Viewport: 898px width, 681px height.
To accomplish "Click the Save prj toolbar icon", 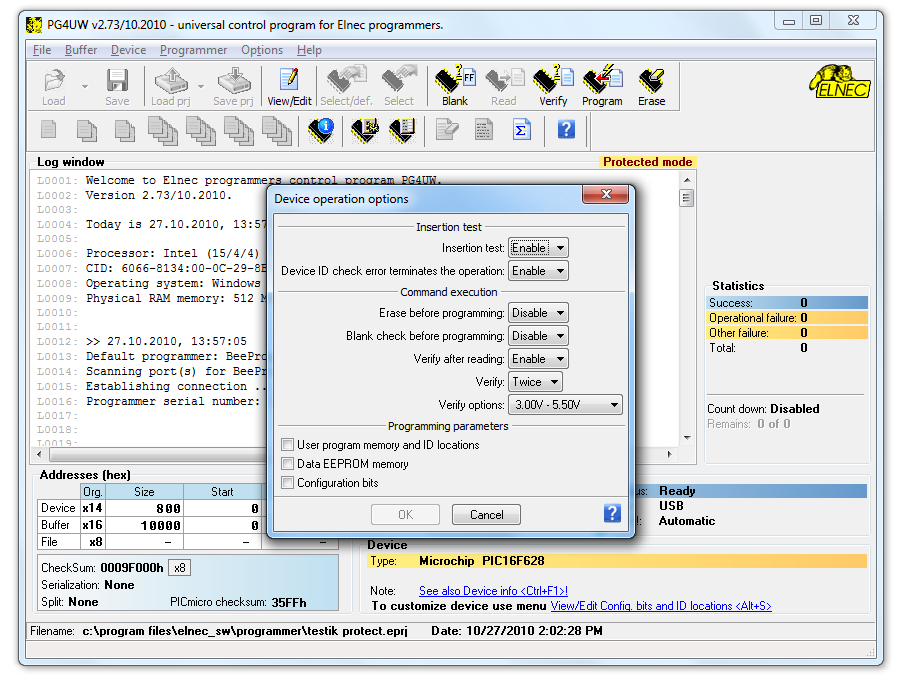I will 233,86.
